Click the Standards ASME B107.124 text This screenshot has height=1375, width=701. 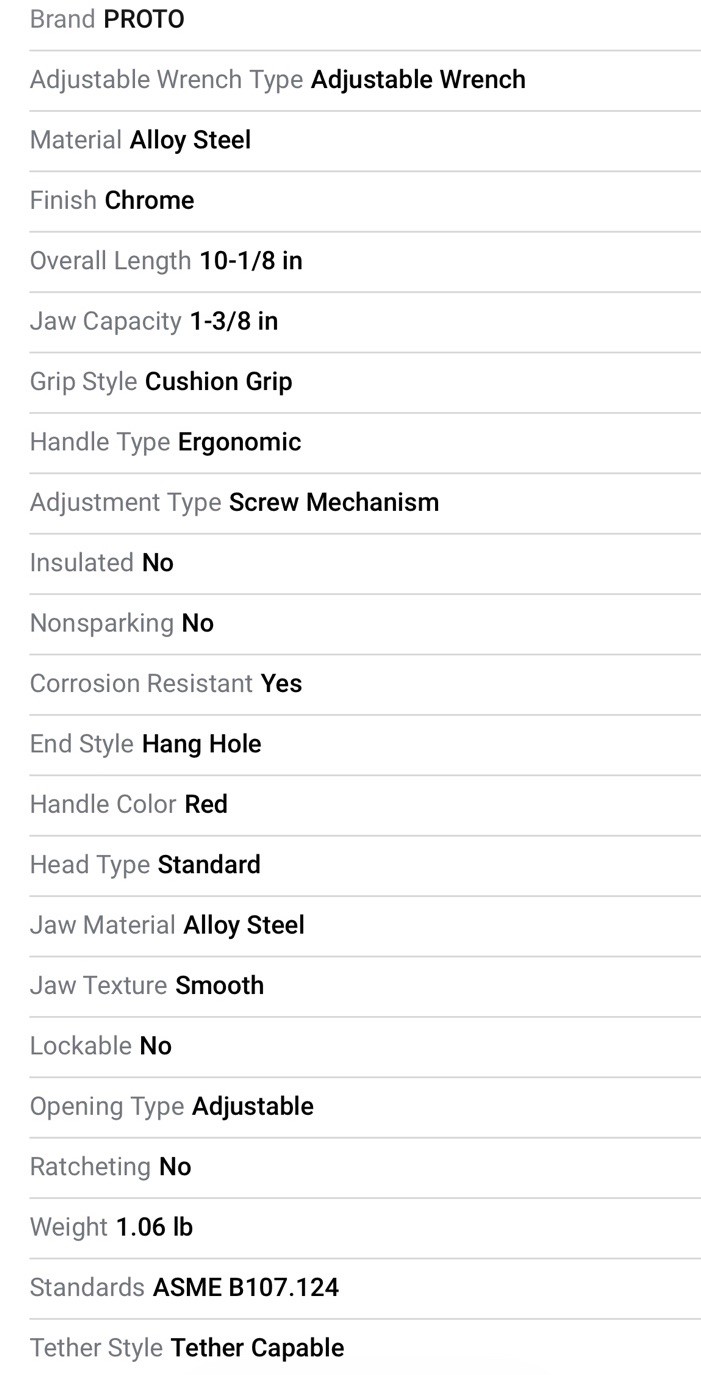(184, 1288)
